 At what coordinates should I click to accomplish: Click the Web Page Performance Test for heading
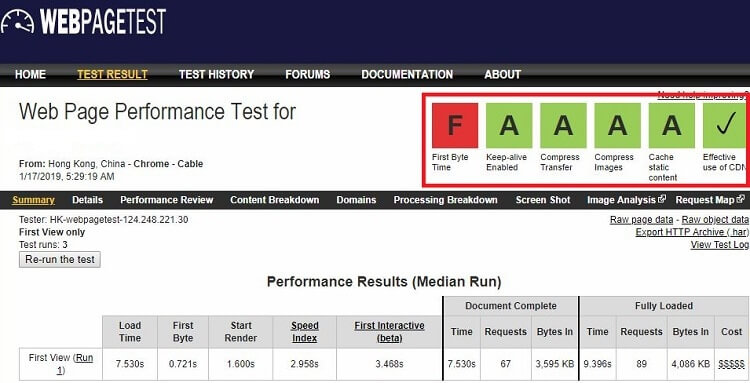click(157, 112)
